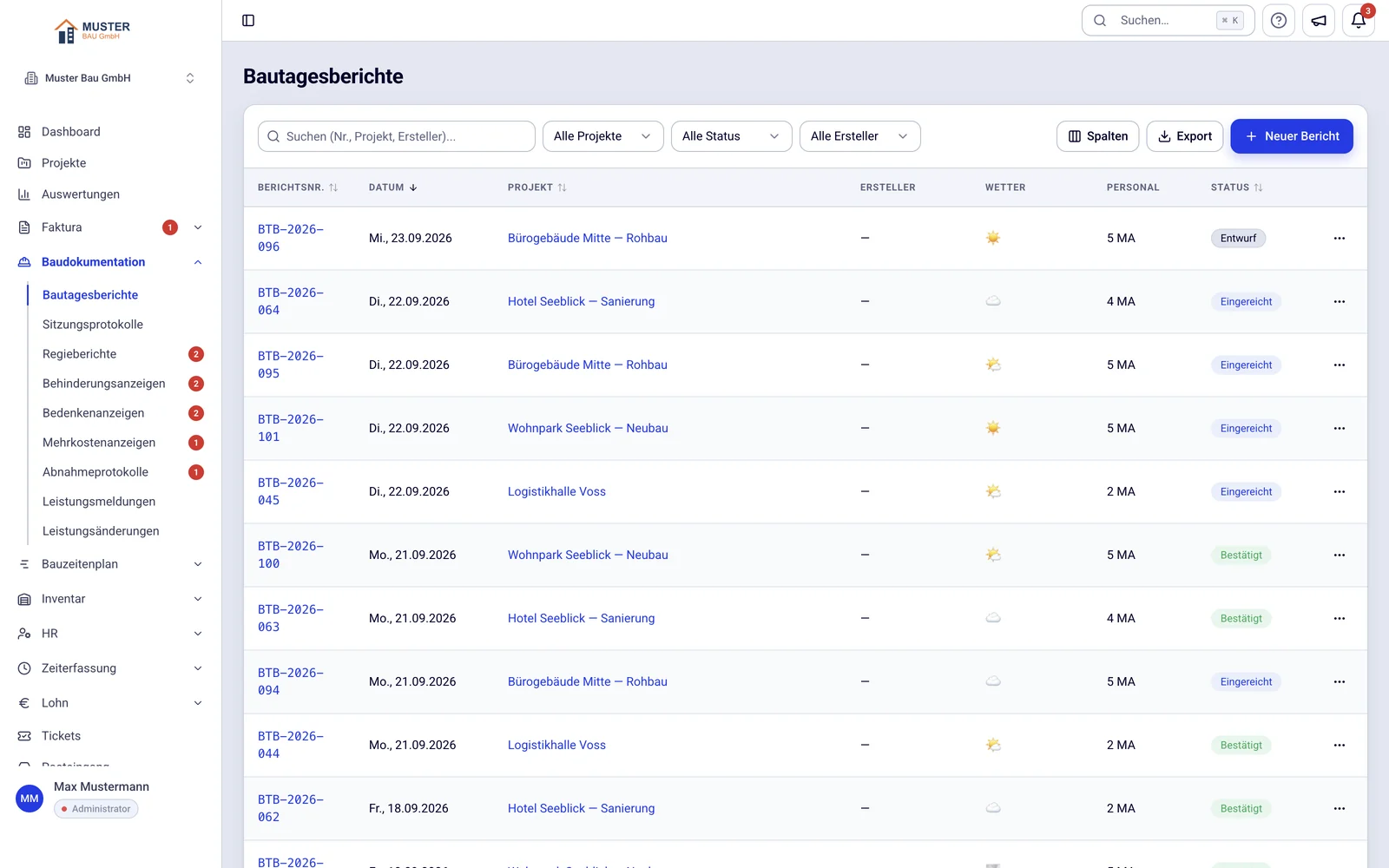Expand the Faktura menu
Screen dimensions: 1389x868
click(198, 227)
